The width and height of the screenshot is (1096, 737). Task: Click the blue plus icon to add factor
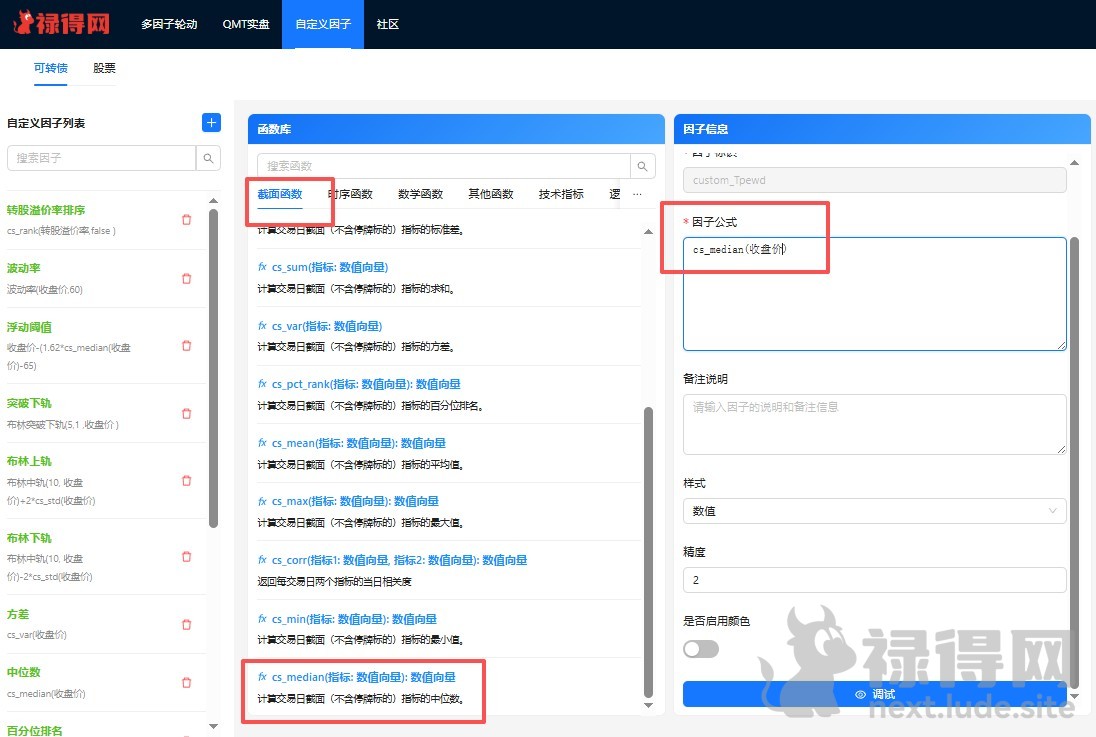211,122
